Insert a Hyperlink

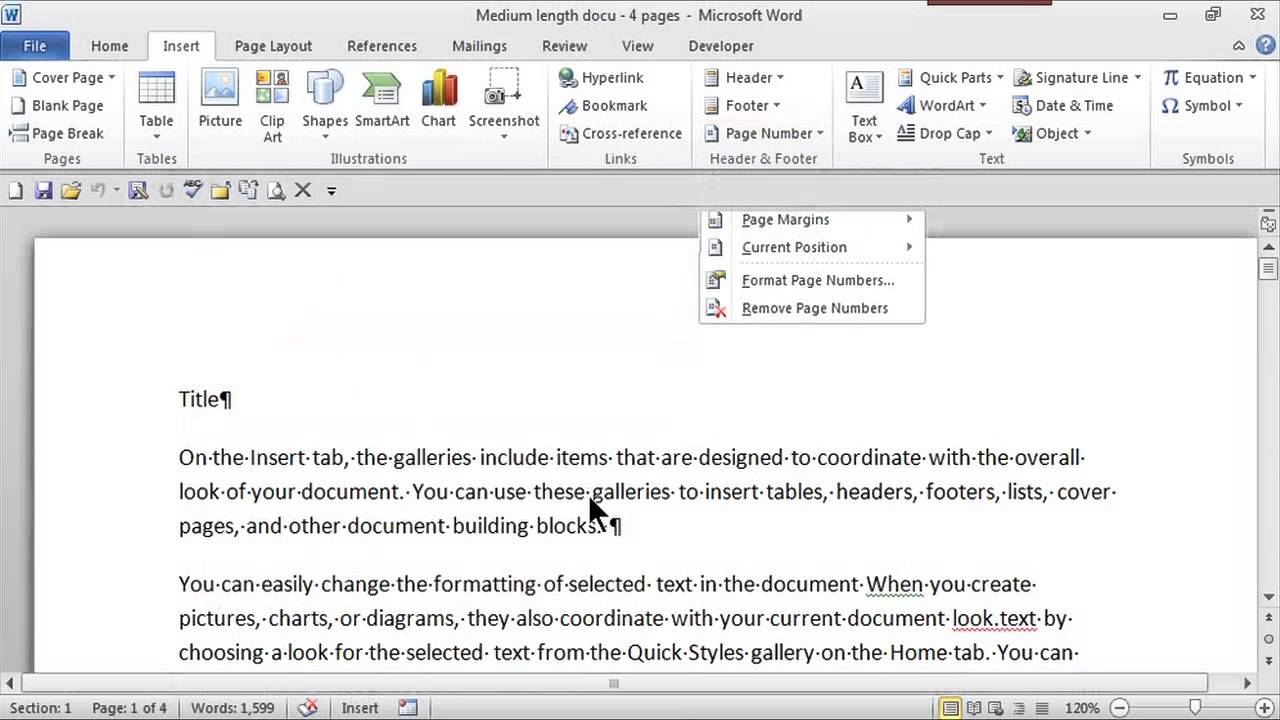point(601,77)
